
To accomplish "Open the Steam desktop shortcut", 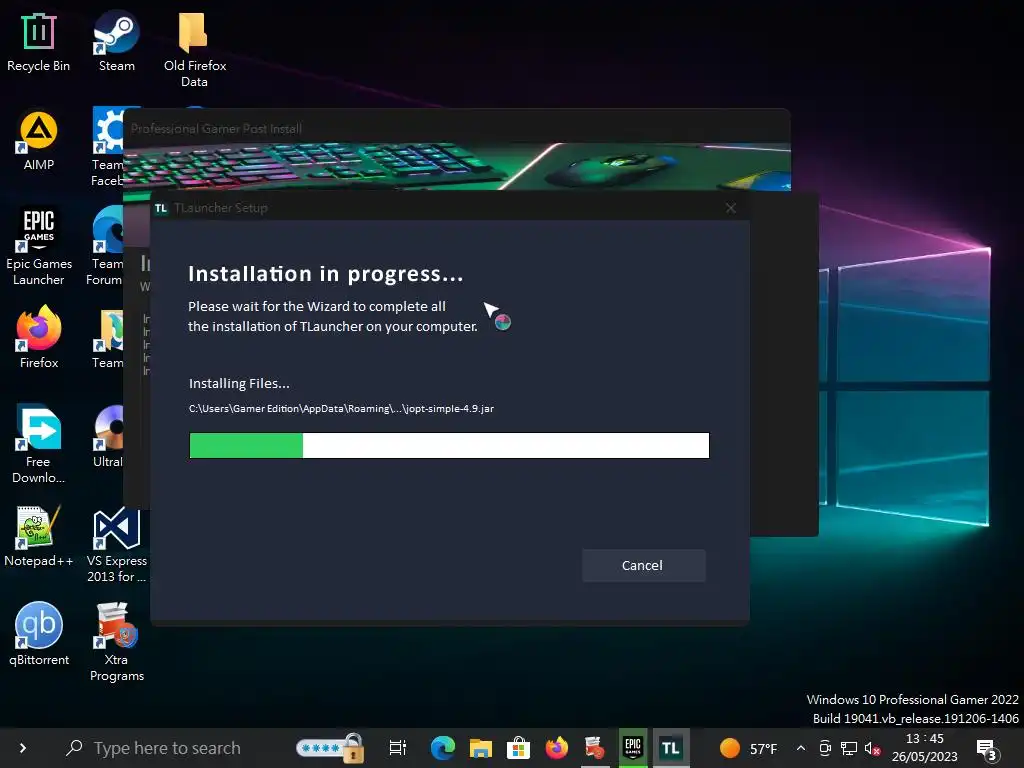I will [x=116, y=42].
